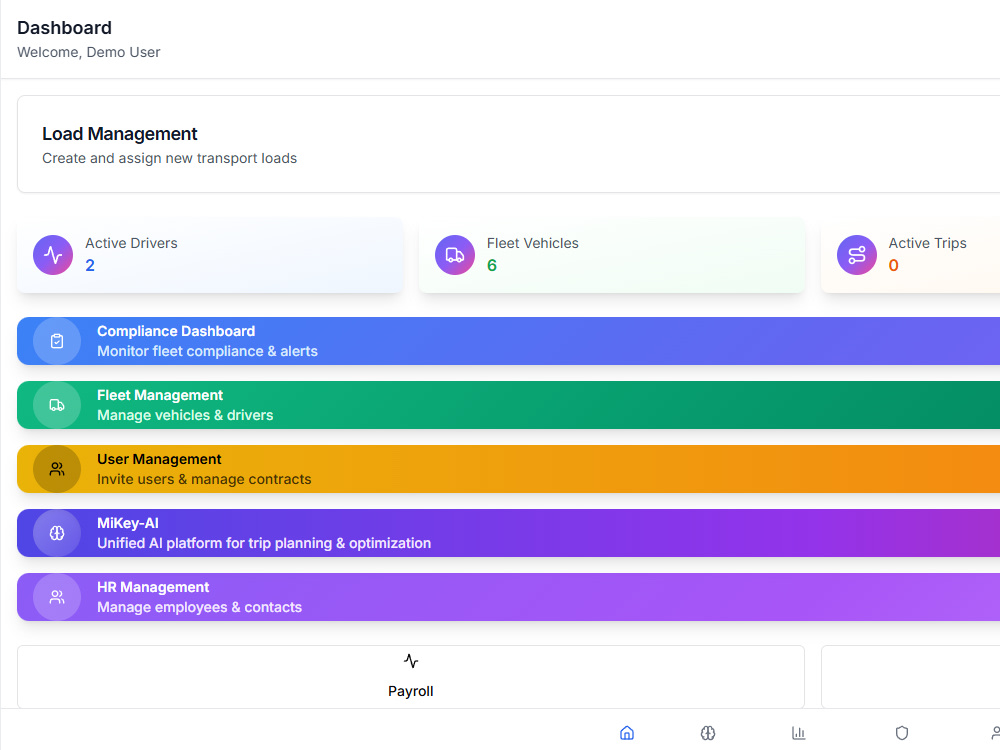Click the Dashboard page title
This screenshot has height=750, width=1000.
[x=64, y=28]
